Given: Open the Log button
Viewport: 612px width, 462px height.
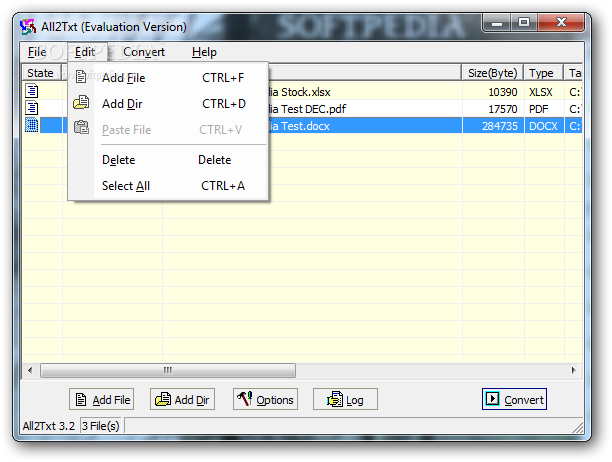Looking at the screenshot, I should (x=345, y=399).
